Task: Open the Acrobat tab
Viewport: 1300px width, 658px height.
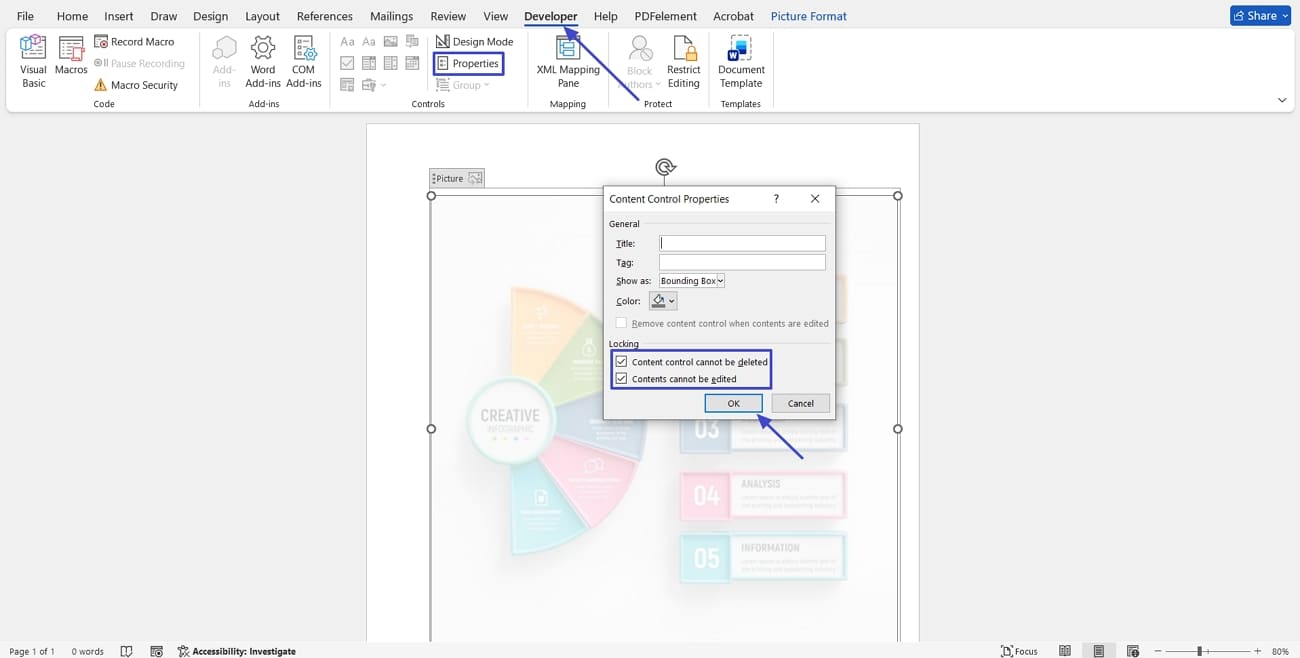Action: point(734,16)
